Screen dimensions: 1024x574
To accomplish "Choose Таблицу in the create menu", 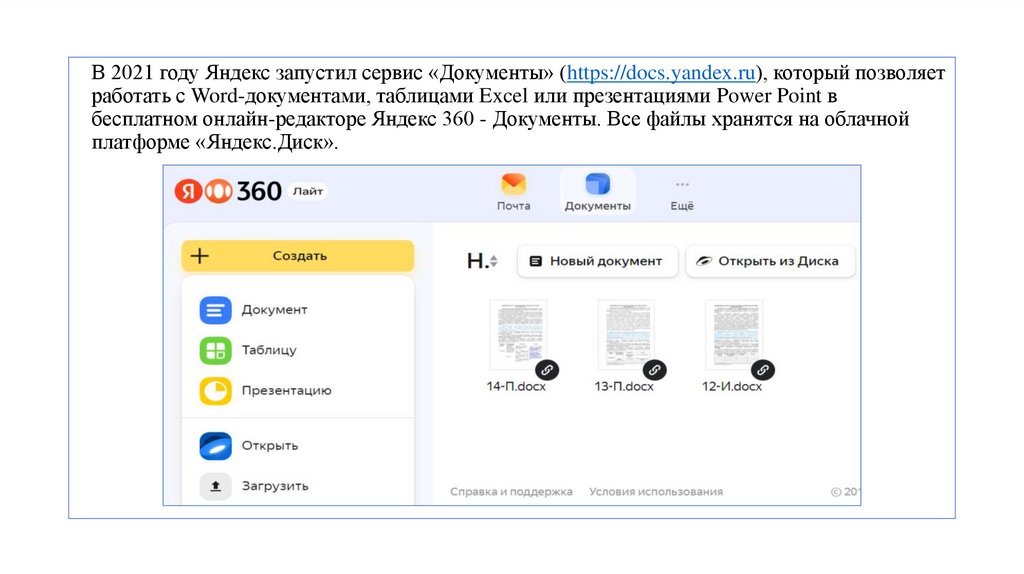I will 298,351.
